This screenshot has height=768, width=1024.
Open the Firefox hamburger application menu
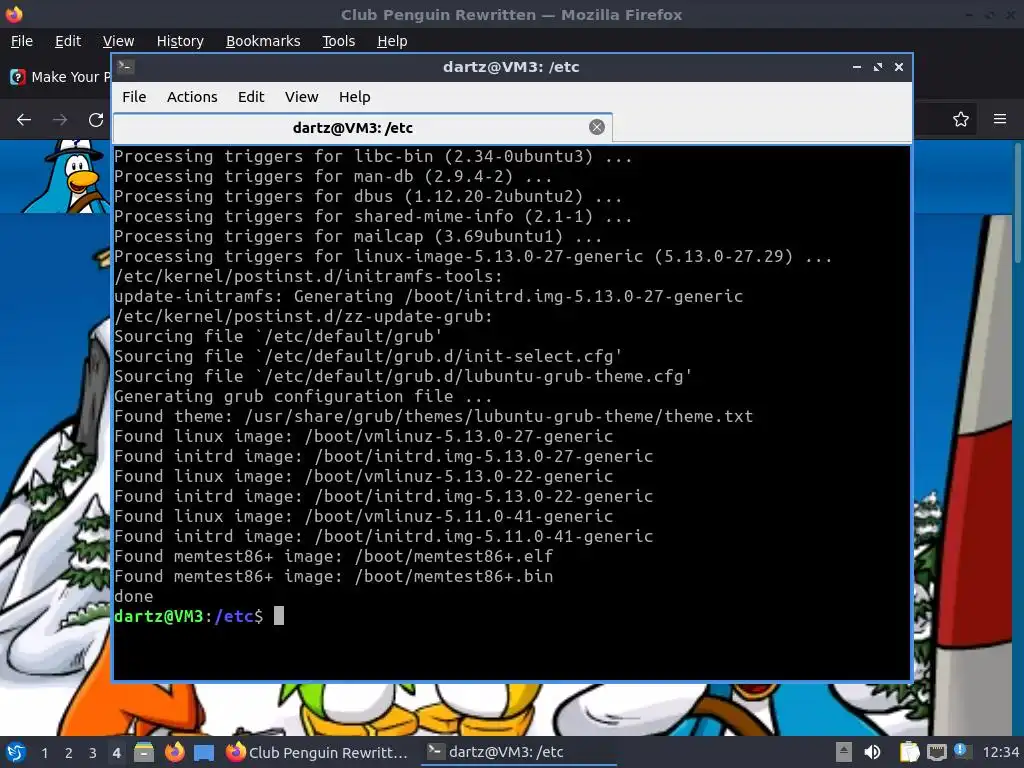tap(1000, 119)
